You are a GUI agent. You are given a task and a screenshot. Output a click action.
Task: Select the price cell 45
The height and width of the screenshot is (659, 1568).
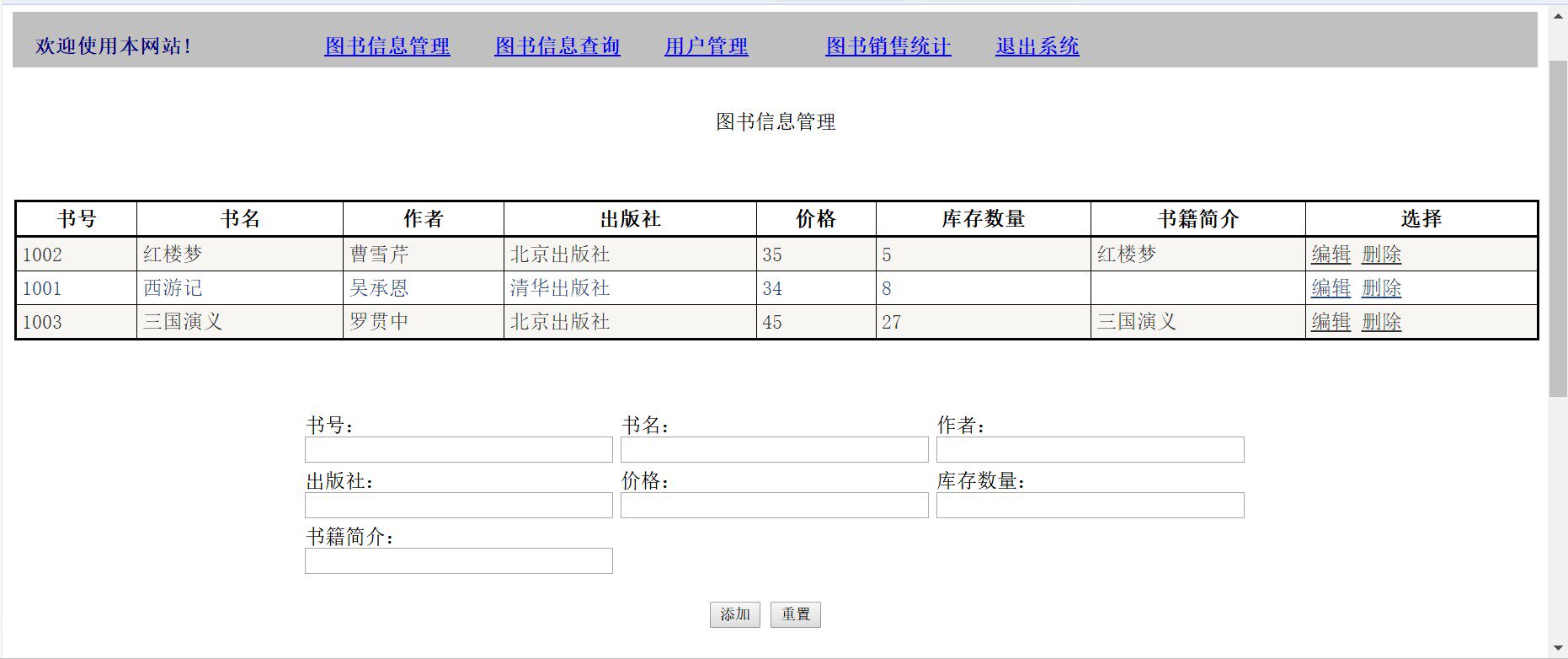point(816,321)
